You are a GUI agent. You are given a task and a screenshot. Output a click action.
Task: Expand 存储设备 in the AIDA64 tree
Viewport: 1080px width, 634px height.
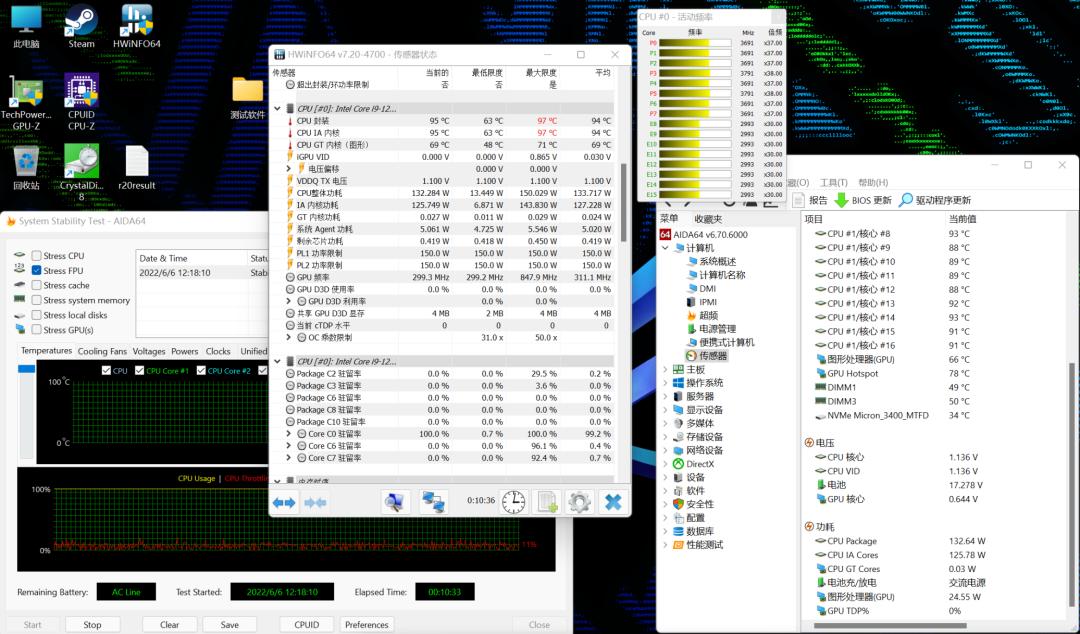pos(664,437)
